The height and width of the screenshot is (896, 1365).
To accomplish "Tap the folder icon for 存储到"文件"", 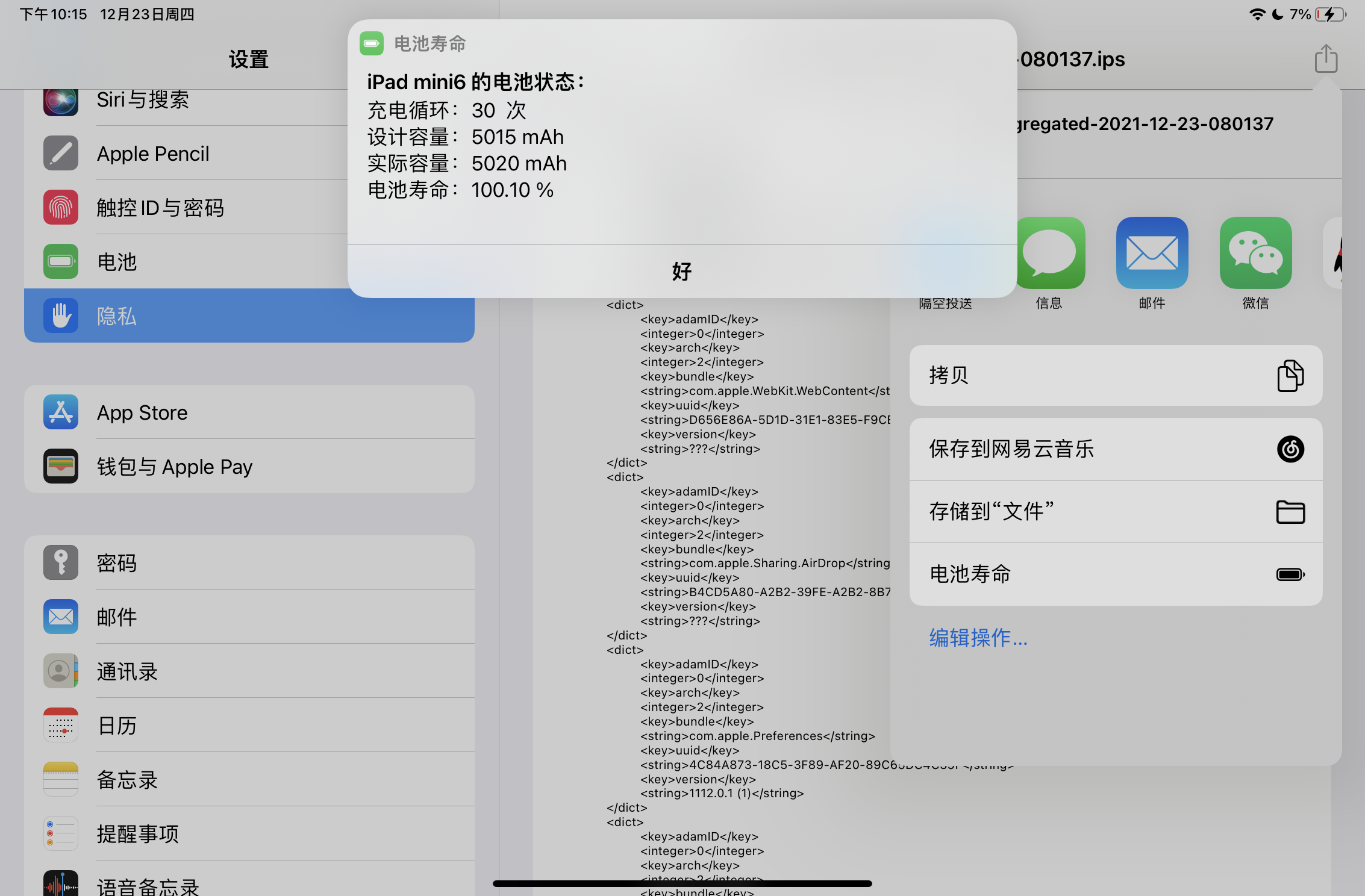I will [x=1290, y=512].
